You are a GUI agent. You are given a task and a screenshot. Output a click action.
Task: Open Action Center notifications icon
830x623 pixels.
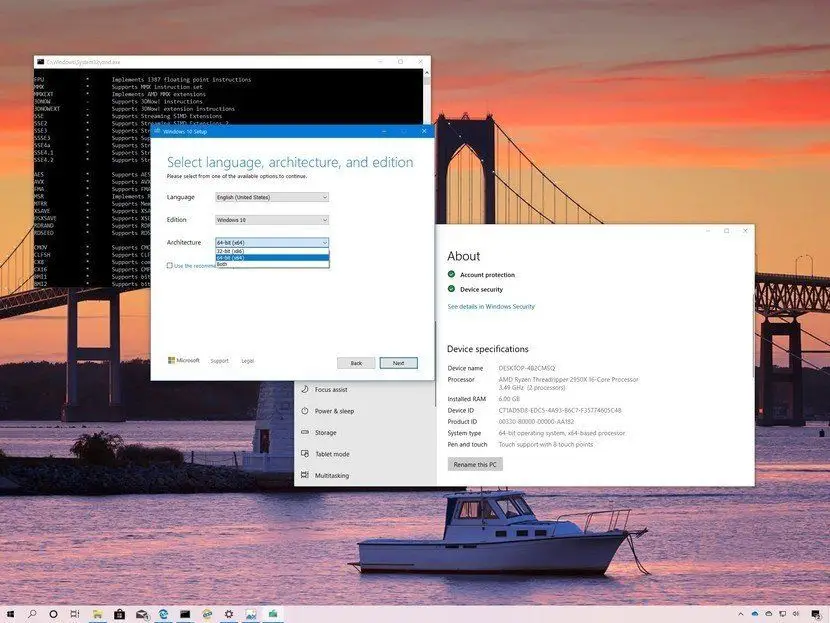816,614
